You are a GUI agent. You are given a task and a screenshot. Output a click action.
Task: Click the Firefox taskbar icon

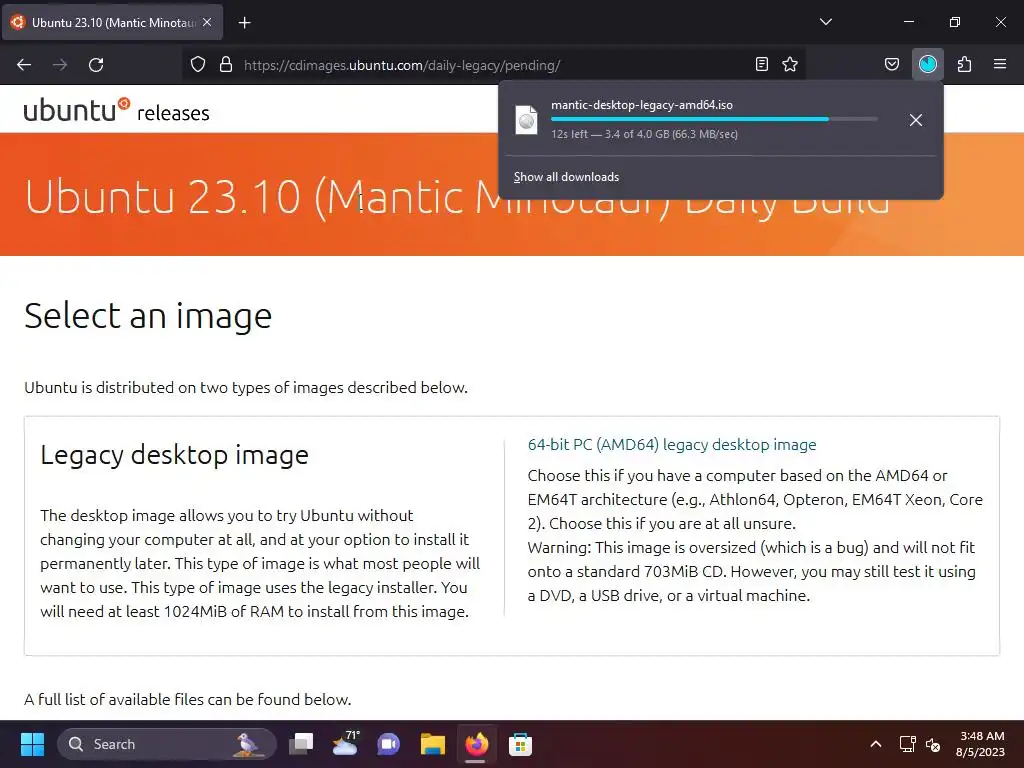click(x=476, y=744)
